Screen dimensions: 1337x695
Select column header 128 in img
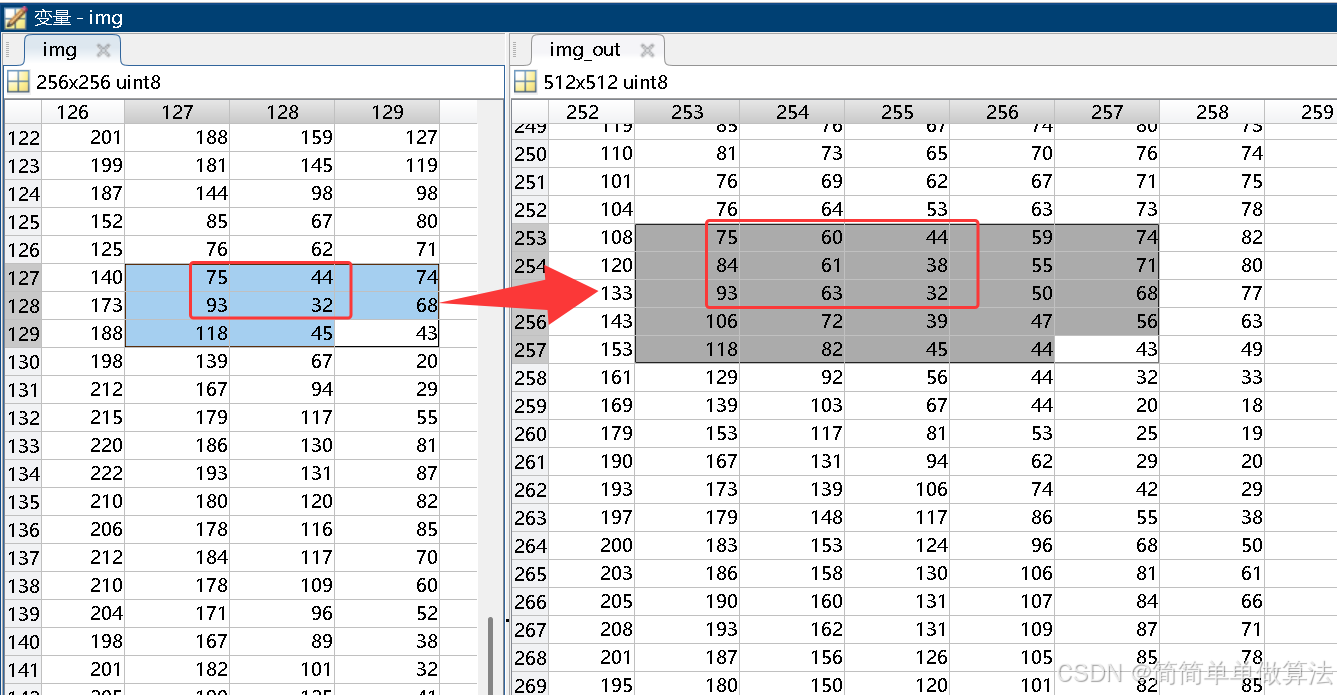282,112
